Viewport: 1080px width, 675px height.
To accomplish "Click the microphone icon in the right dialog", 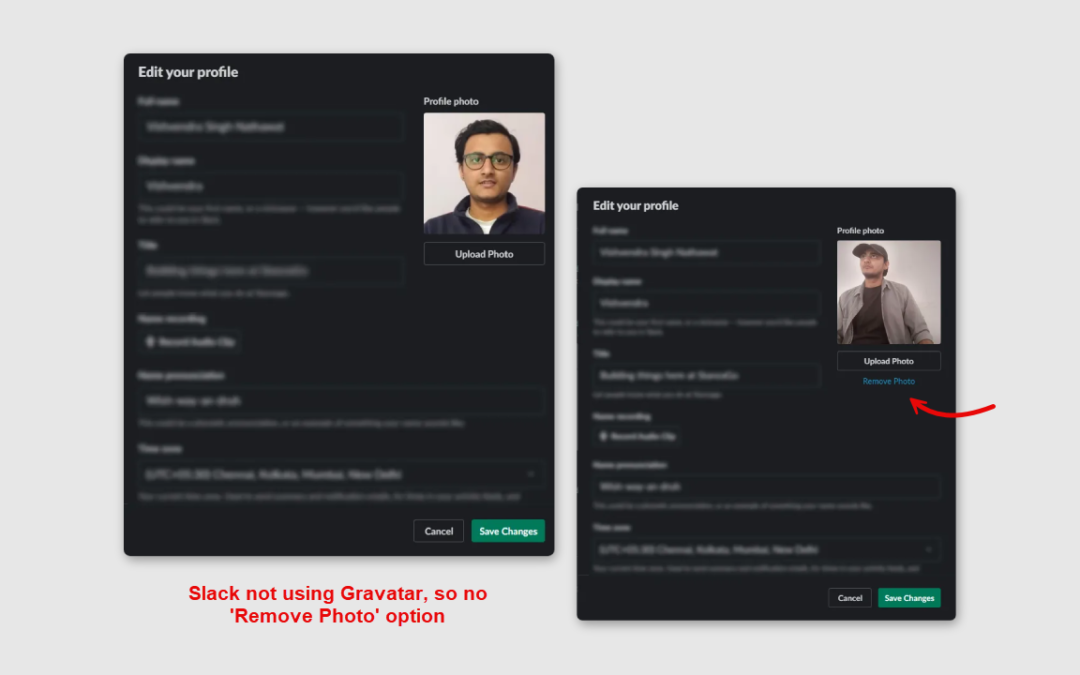I will point(603,436).
